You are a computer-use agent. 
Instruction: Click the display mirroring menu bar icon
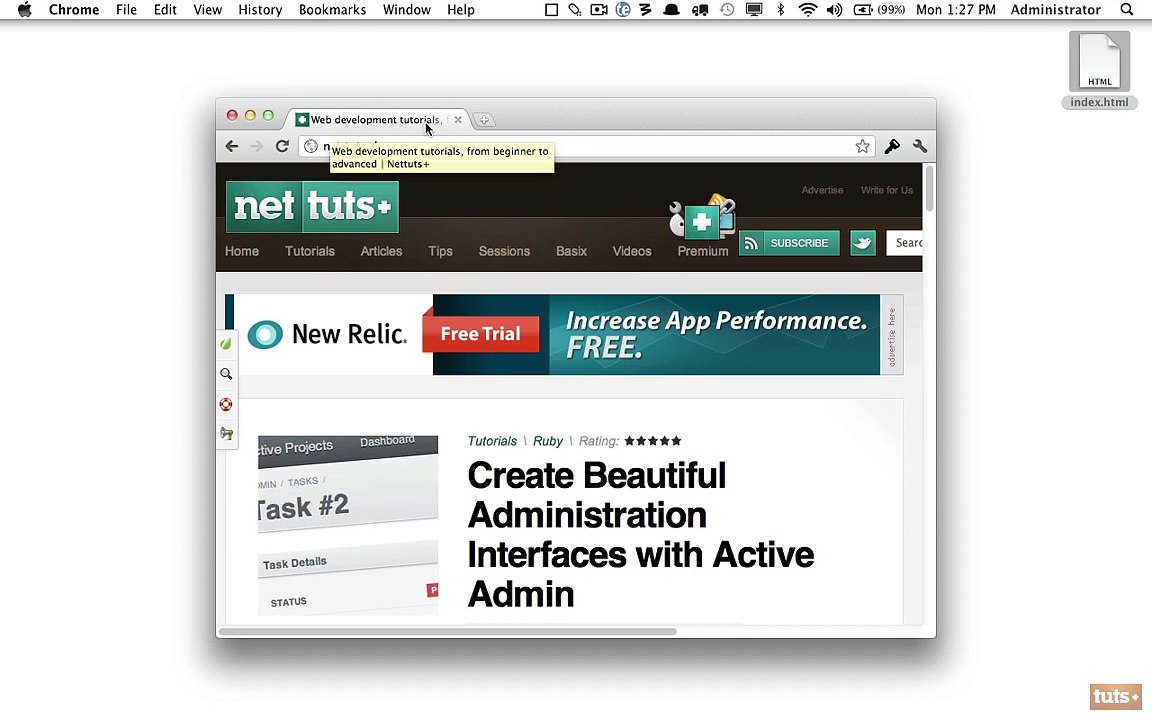(x=754, y=10)
